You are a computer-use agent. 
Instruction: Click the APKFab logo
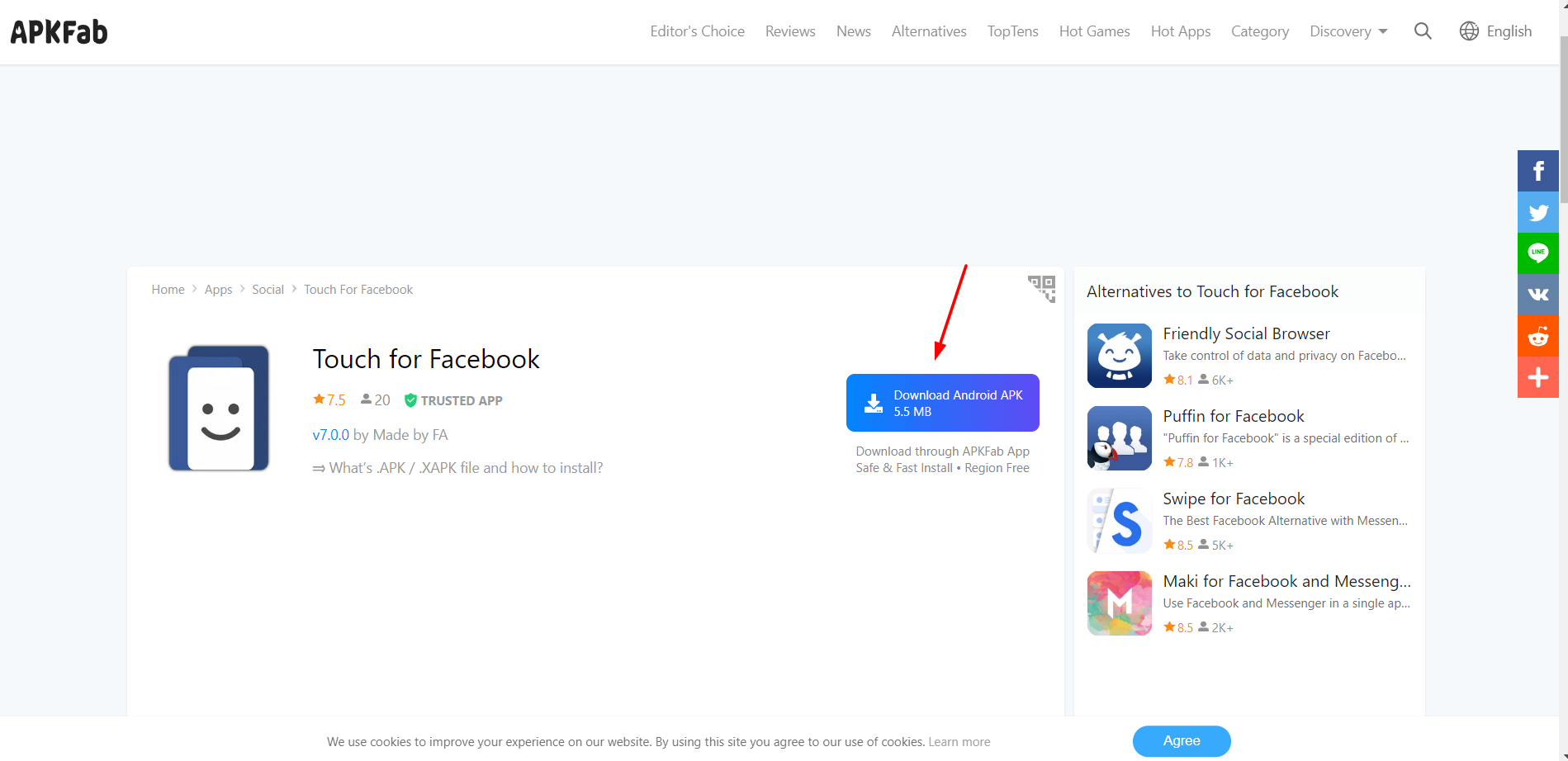(x=59, y=32)
